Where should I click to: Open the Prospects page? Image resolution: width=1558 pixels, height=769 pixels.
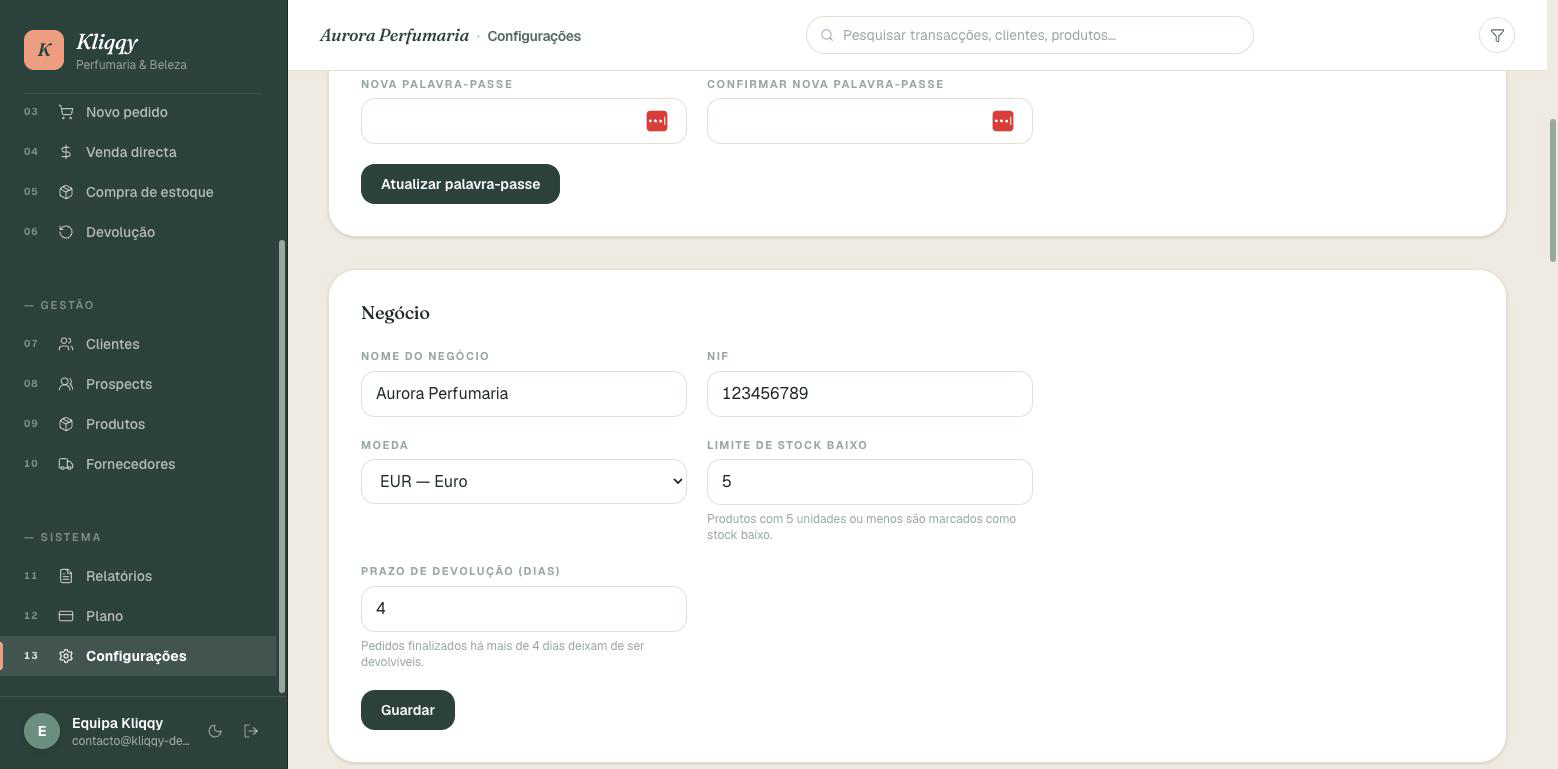pyautogui.click(x=138, y=384)
